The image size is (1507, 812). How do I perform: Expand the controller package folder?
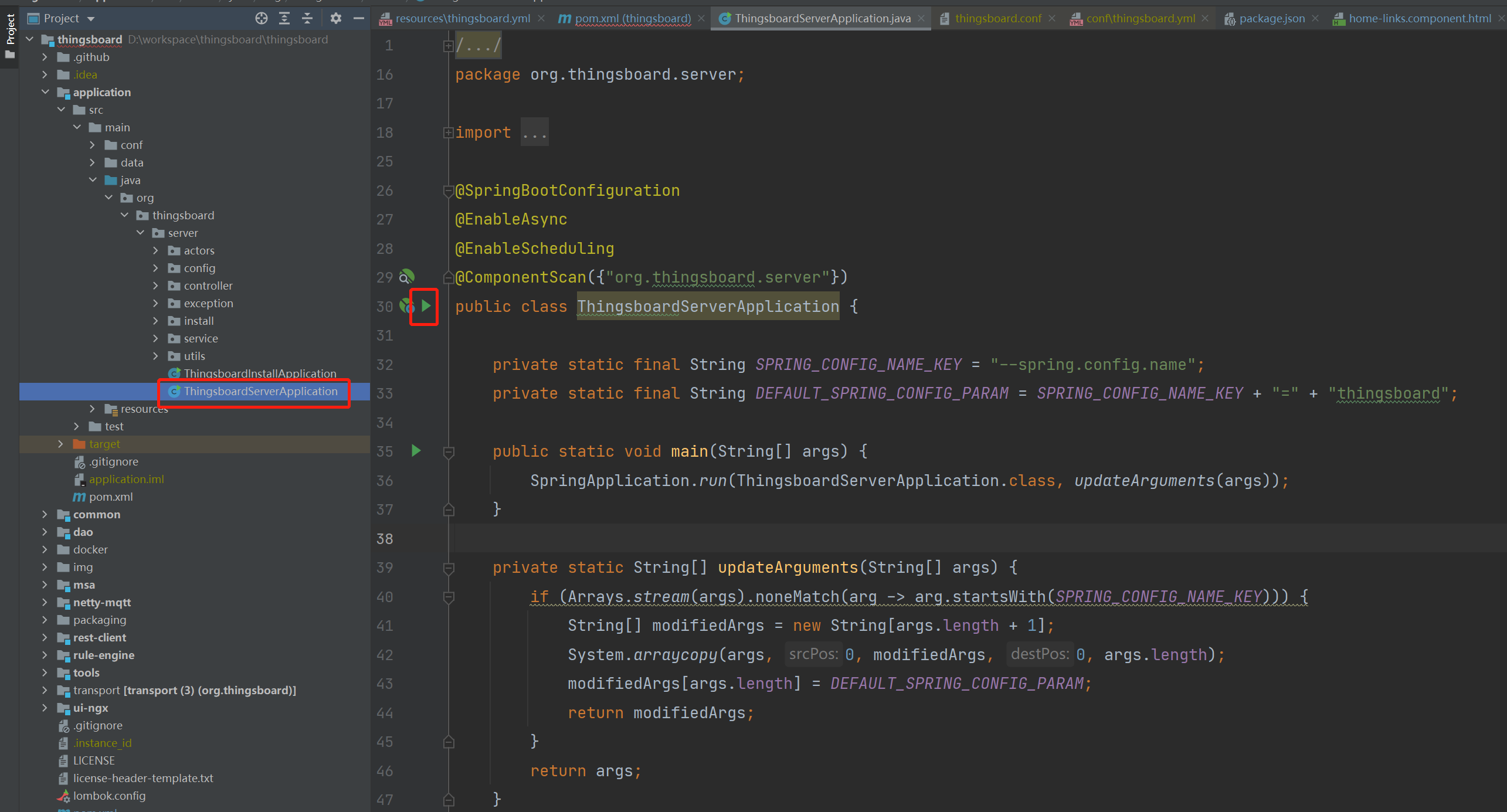click(x=155, y=286)
